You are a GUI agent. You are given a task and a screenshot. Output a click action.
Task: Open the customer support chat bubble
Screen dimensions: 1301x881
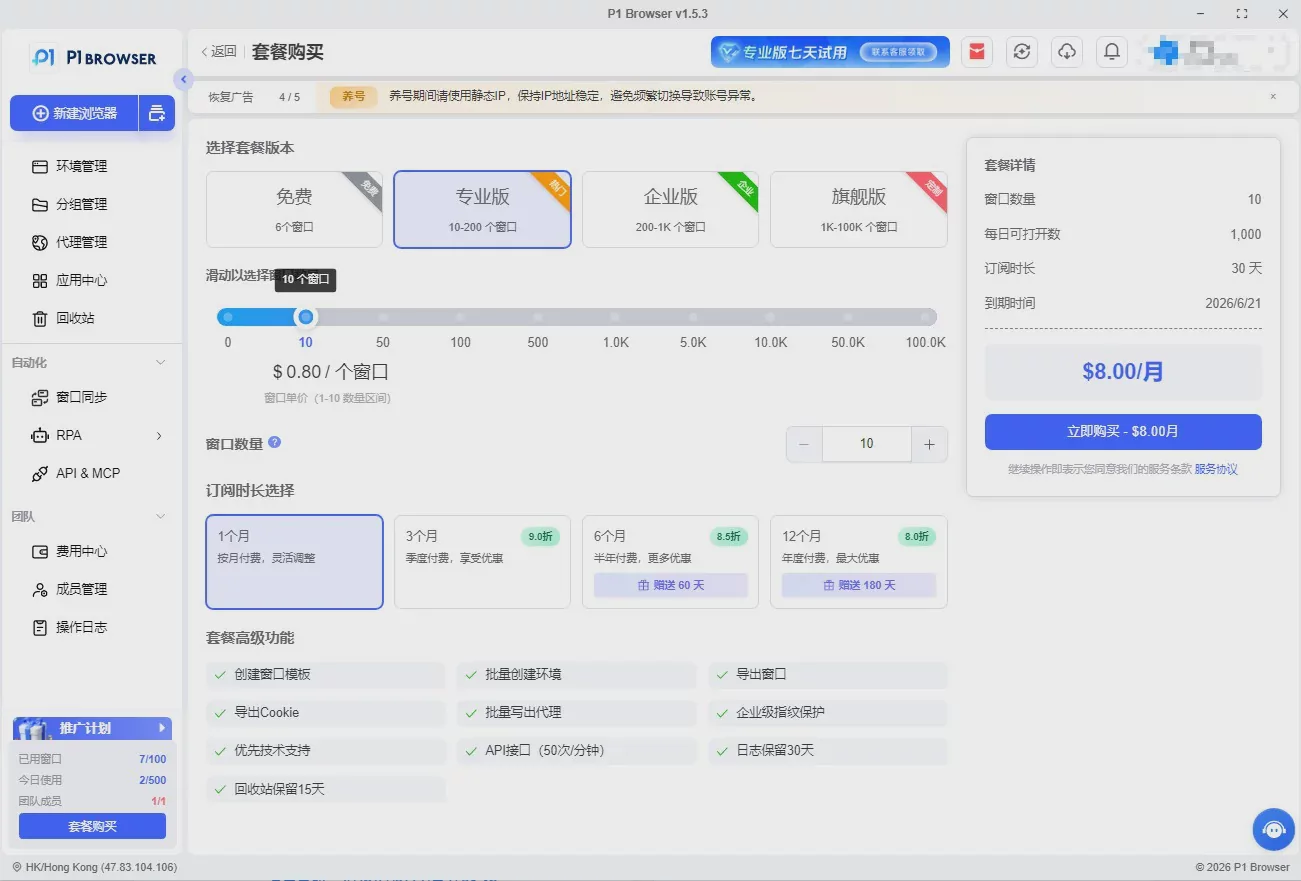[x=1274, y=829]
